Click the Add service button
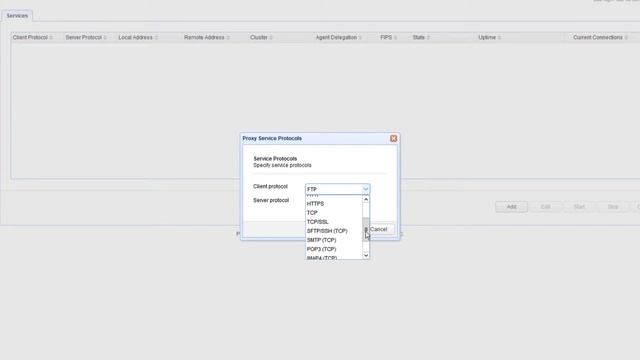 coord(511,207)
